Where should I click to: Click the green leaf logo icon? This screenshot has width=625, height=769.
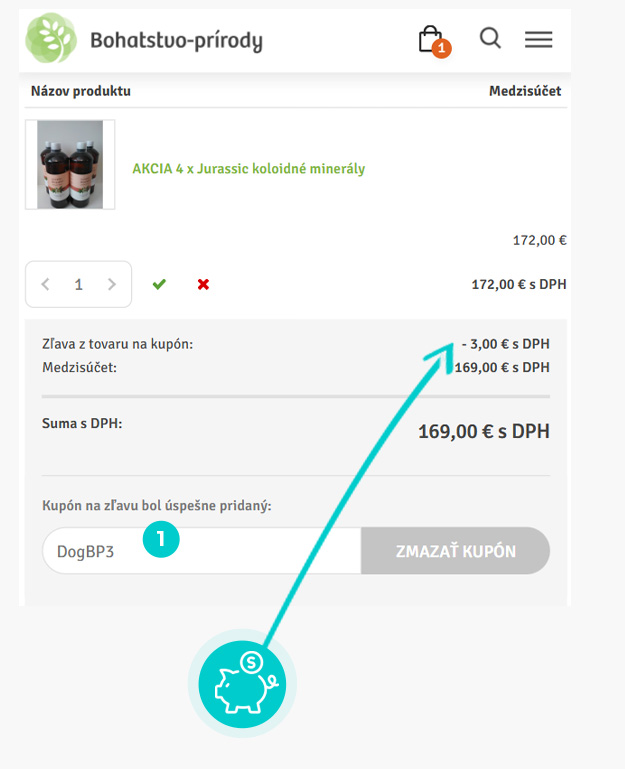(51, 39)
